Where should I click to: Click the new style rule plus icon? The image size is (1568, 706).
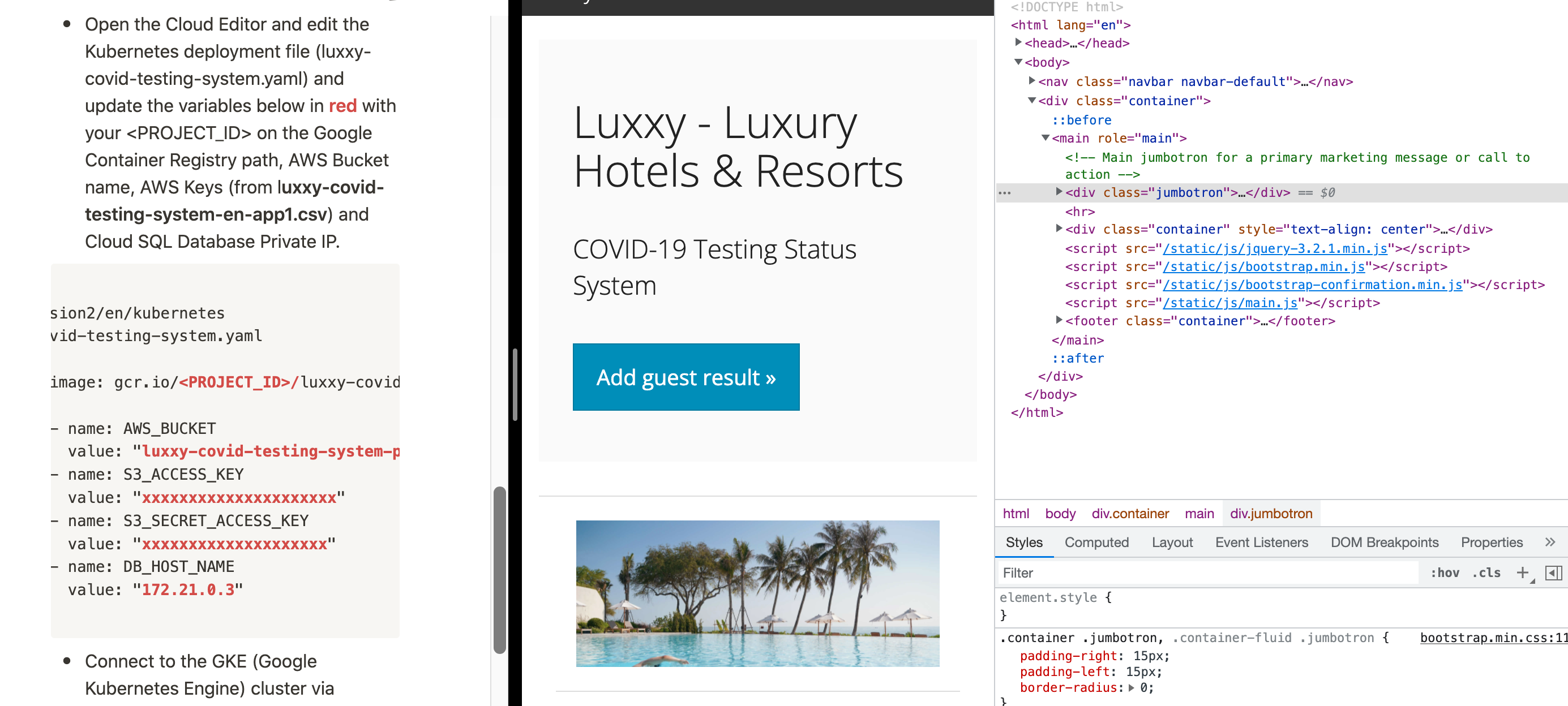click(1522, 572)
